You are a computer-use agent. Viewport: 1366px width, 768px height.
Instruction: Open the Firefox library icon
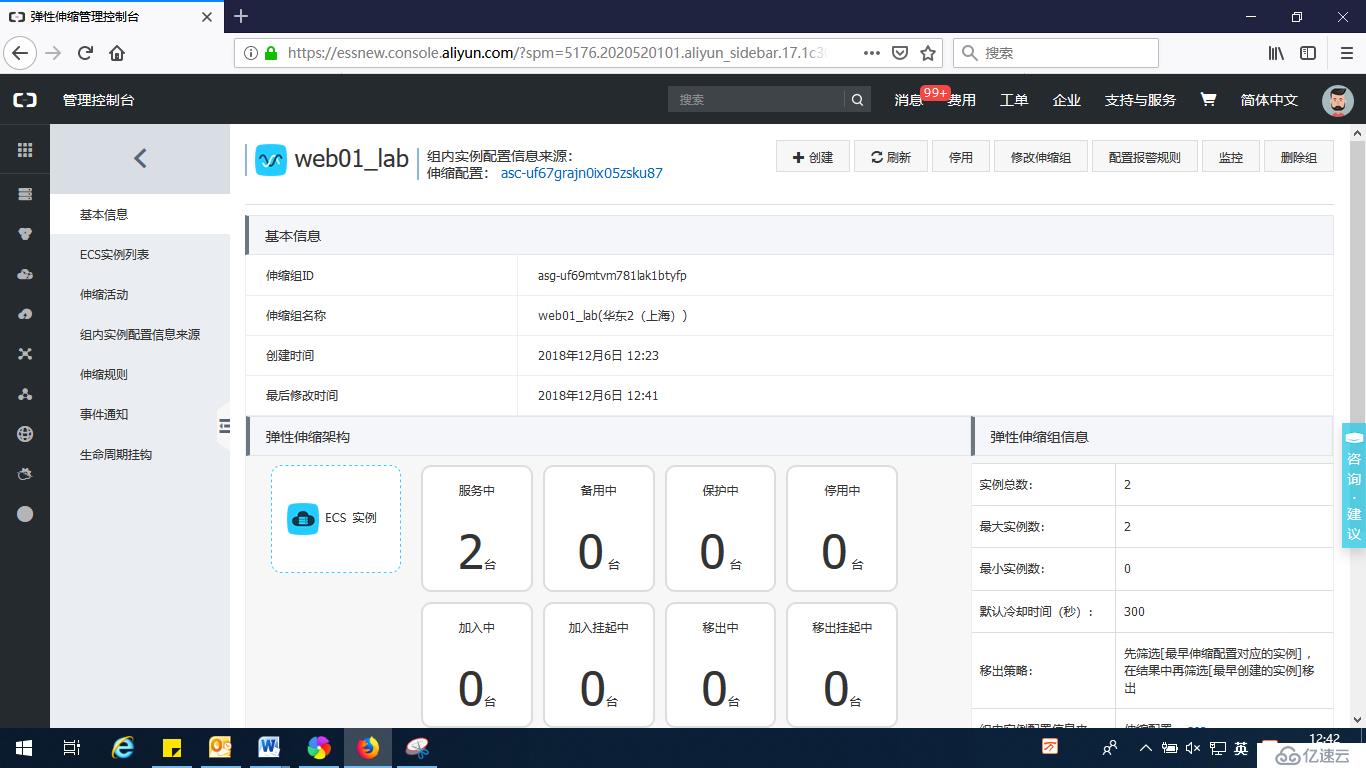pos(1277,53)
